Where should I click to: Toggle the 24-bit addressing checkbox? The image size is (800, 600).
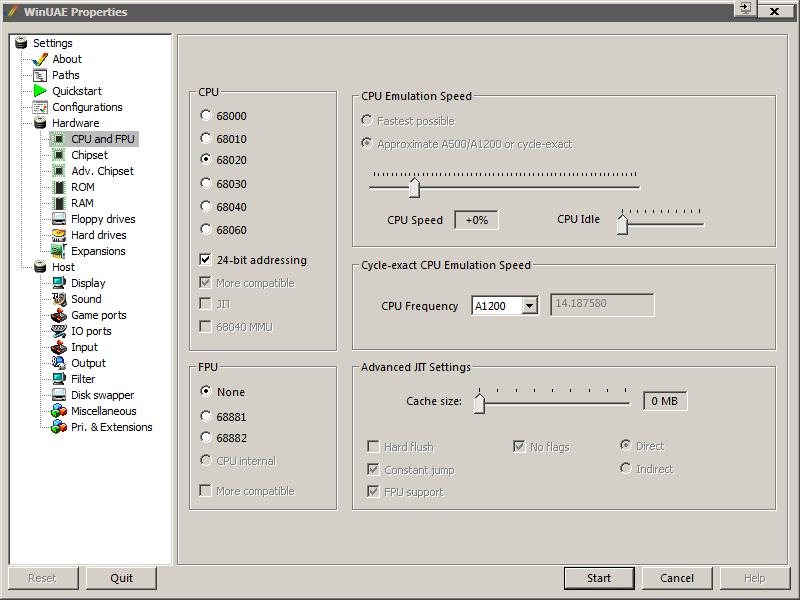[205, 260]
